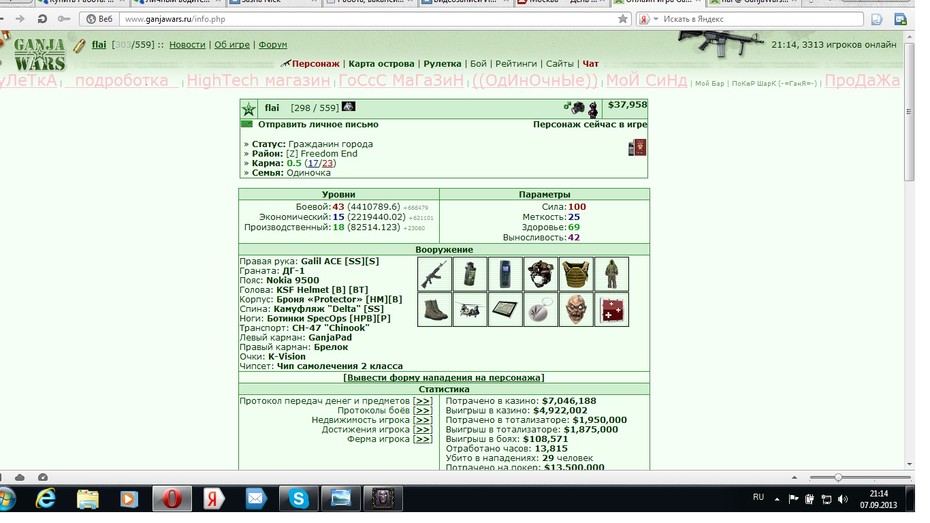Image resolution: width=930 pixels, height=523 pixels.
Task: Click the black figure icon near $37,958
Action: point(593,109)
